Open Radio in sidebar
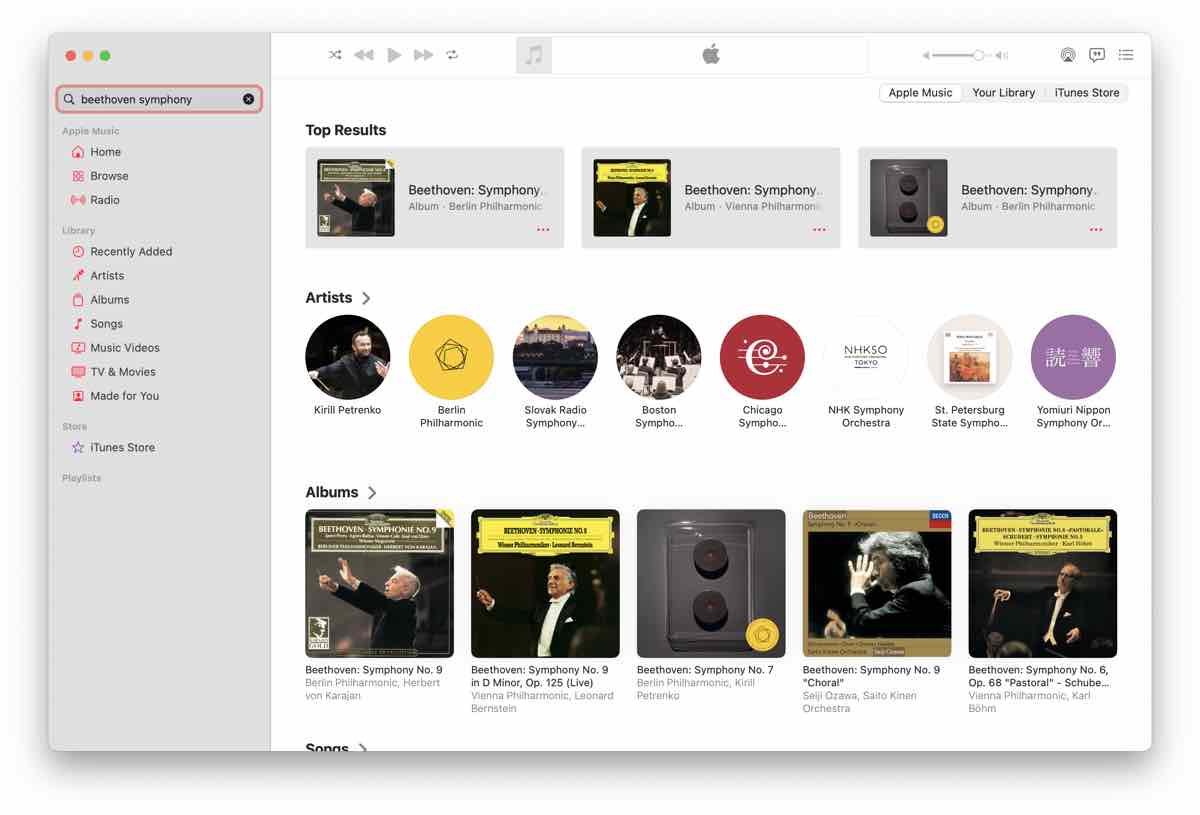This screenshot has height=815, width=1200. pyautogui.click(x=105, y=200)
